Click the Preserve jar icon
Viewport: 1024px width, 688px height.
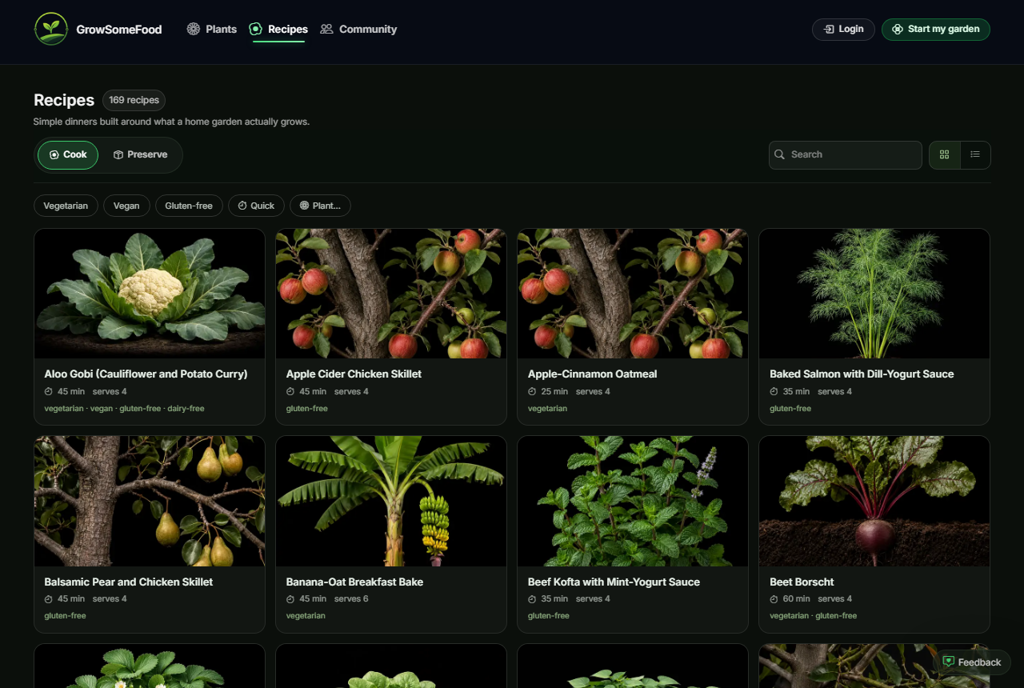pos(118,155)
